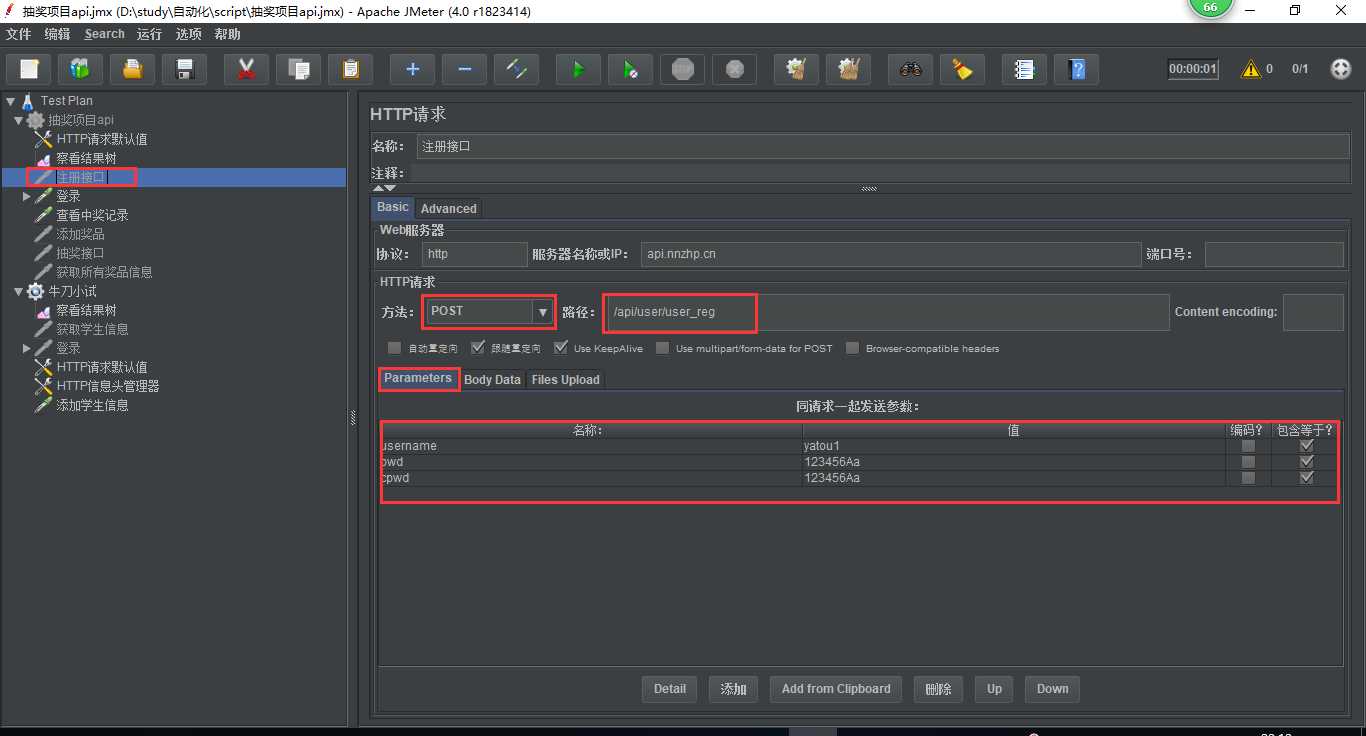The width and height of the screenshot is (1366, 736).
Task: Open the 文件 menu
Action: [19, 34]
